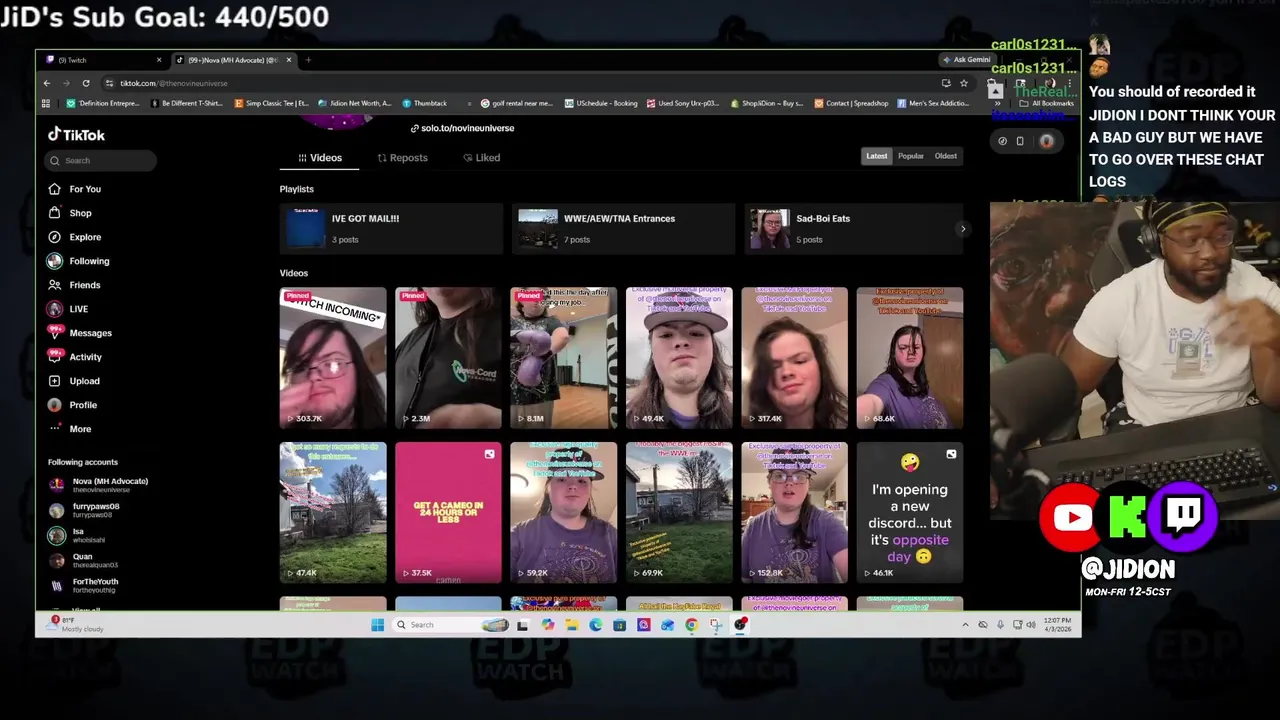1280x720 pixels.
Task: Open a new browser tab
Action: click(308, 60)
